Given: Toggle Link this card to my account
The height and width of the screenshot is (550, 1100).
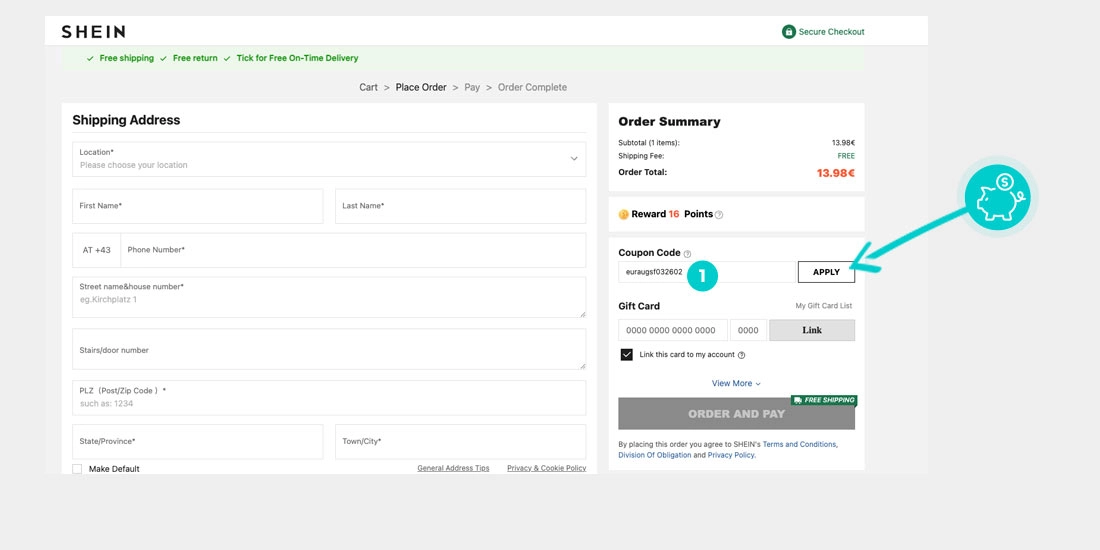Looking at the screenshot, I should 626,355.
